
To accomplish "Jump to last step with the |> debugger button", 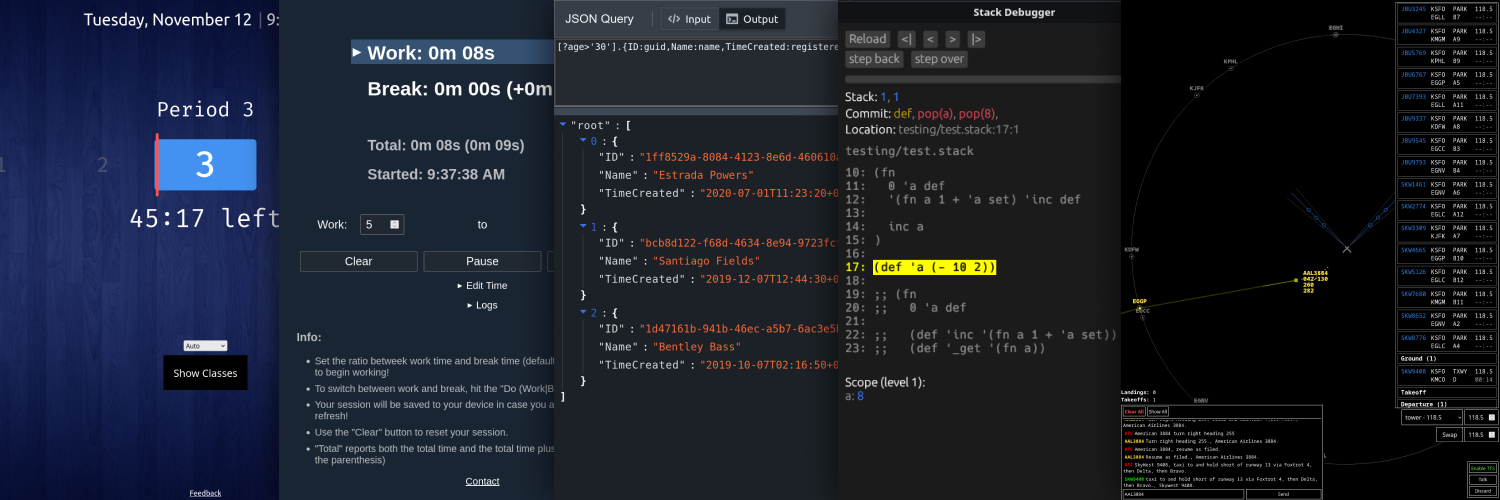I will (976, 39).
